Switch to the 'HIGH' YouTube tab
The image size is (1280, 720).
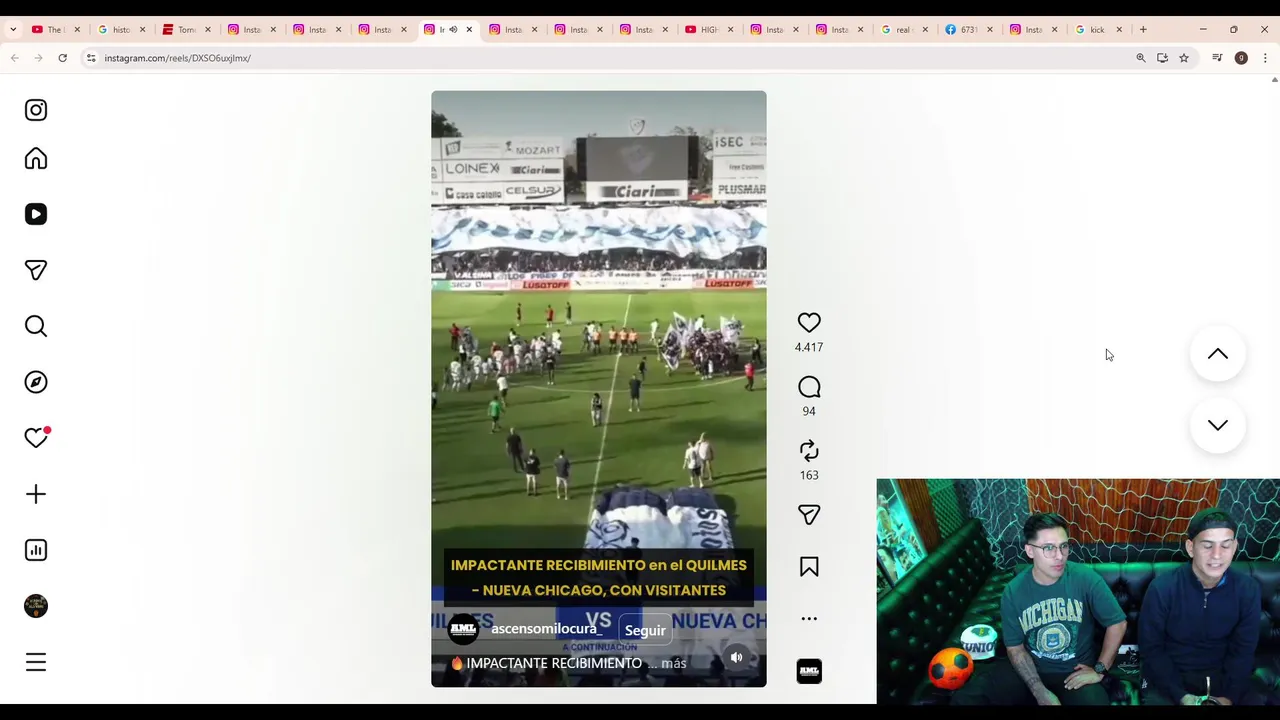(708, 30)
